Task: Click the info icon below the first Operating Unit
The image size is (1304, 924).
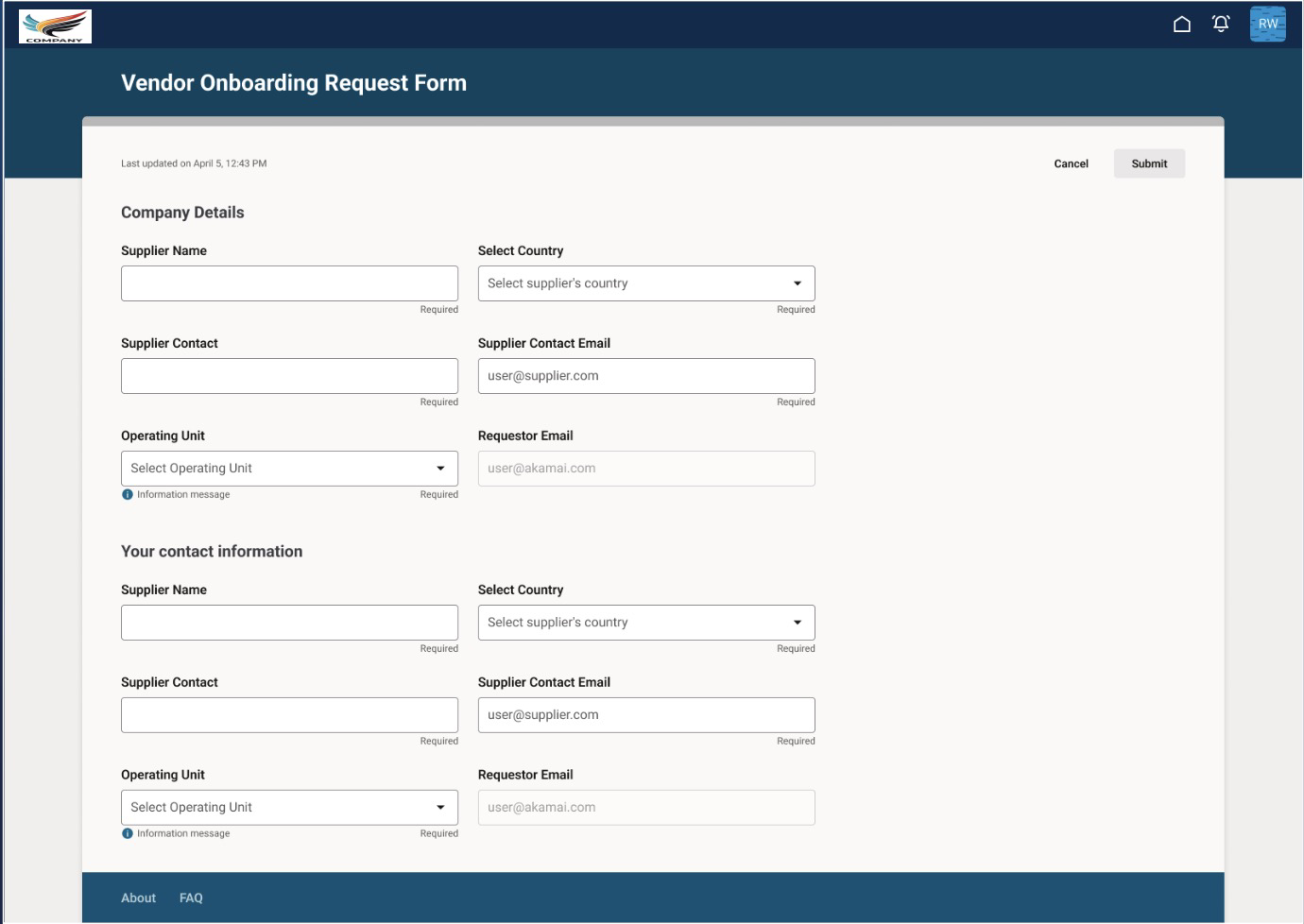Action: pyautogui.click(x=128, y=493)
